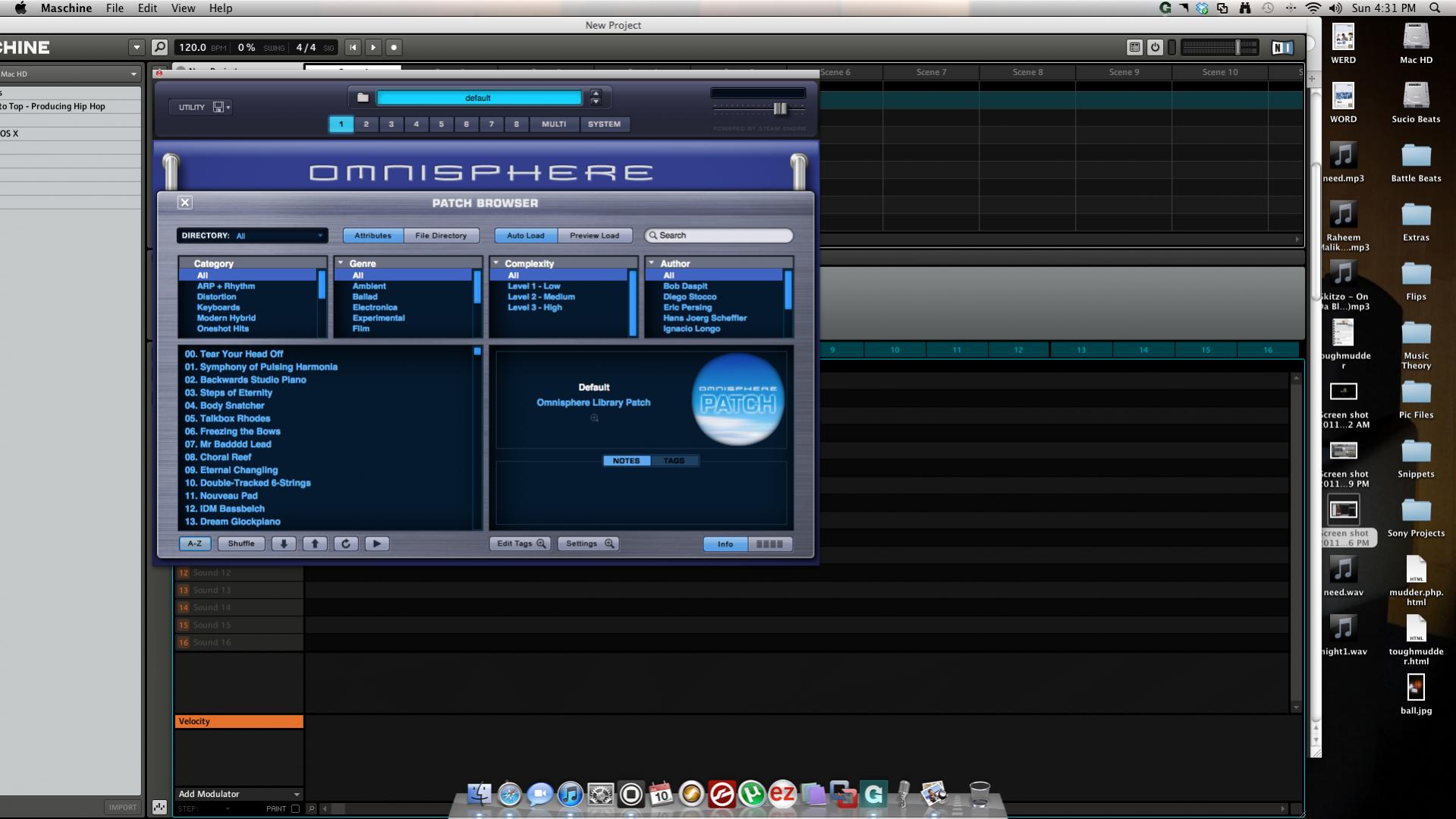The width and height of the screenshot is (1456, 819).
Task: Enable the Preview Load option
Action: click(595, 235)
